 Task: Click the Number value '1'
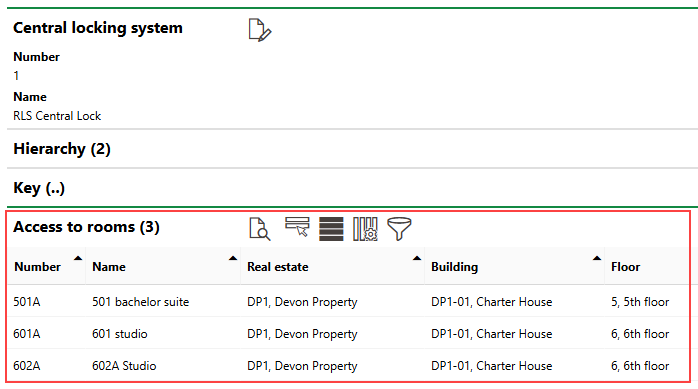pos(16,76)
